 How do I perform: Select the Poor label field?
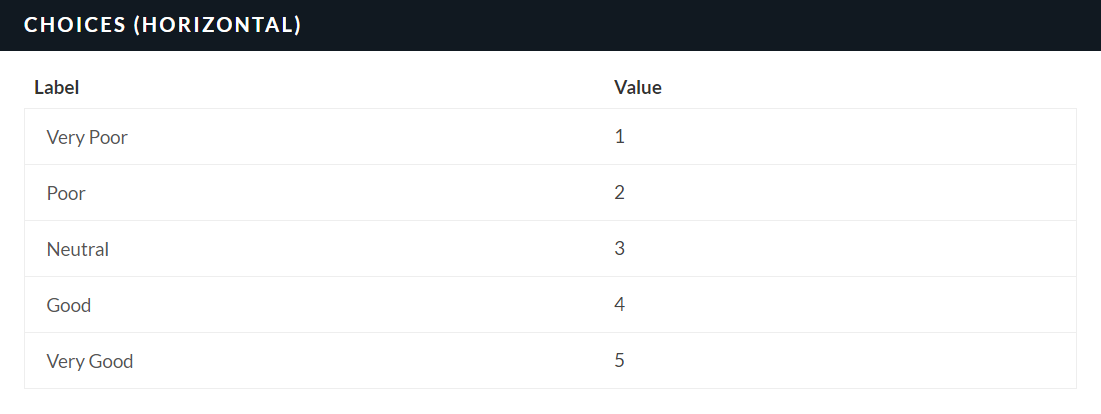[66, 193]
